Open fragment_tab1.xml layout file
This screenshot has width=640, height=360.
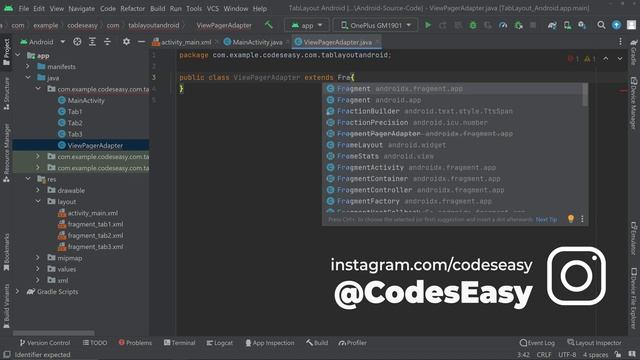[x=91, y=224]
